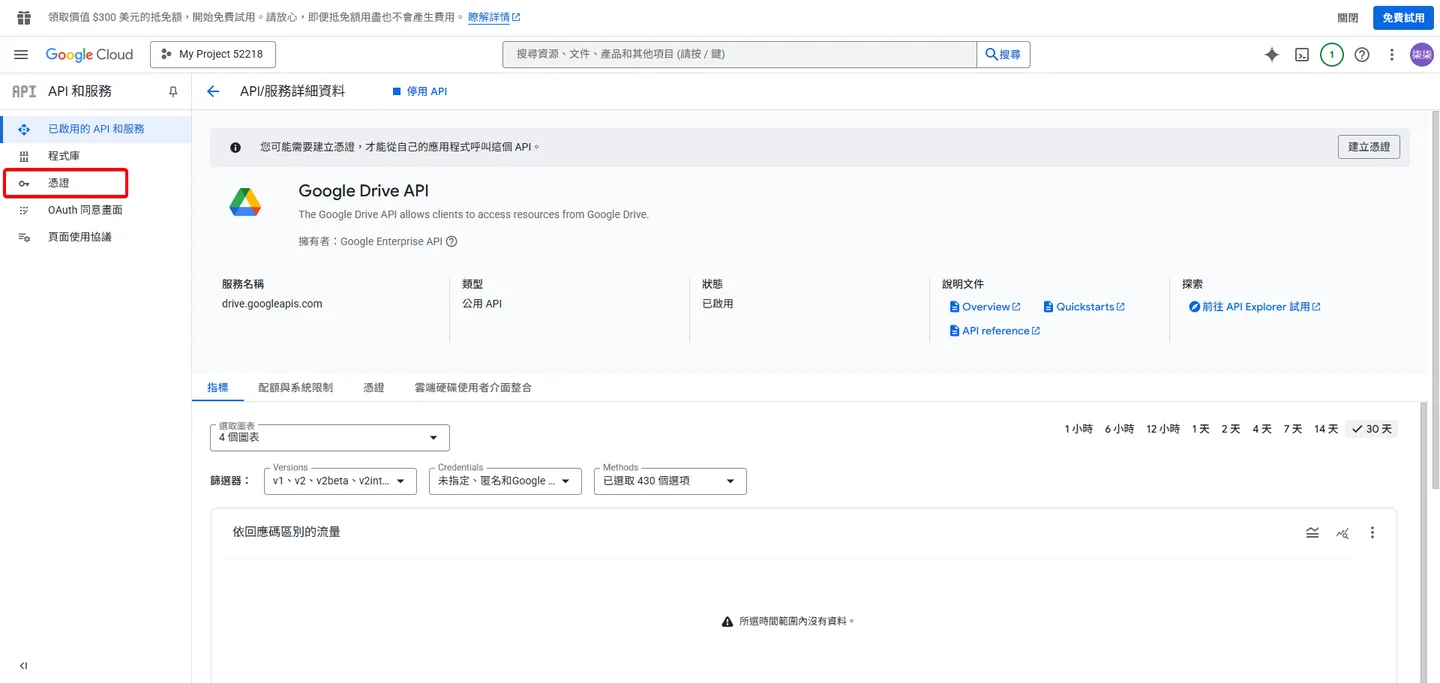Screen dimensions: 1440x683
Task: Open the Gemini sparkle assistant icon
Action: pyautogui.click(x=1272, y=55)
